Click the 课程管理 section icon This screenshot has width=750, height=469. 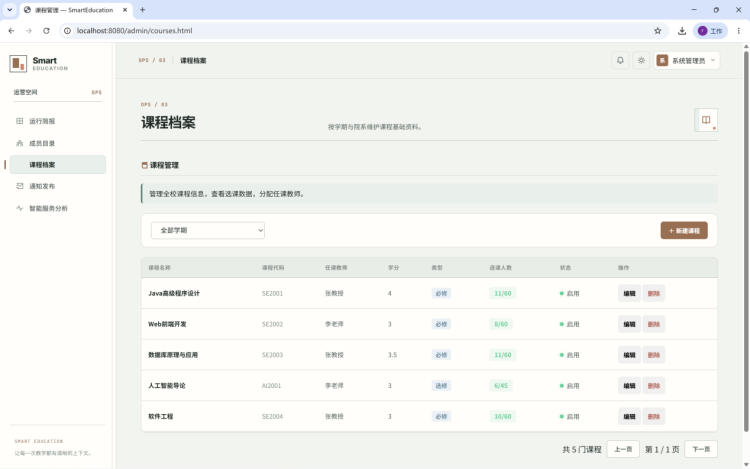144,165
